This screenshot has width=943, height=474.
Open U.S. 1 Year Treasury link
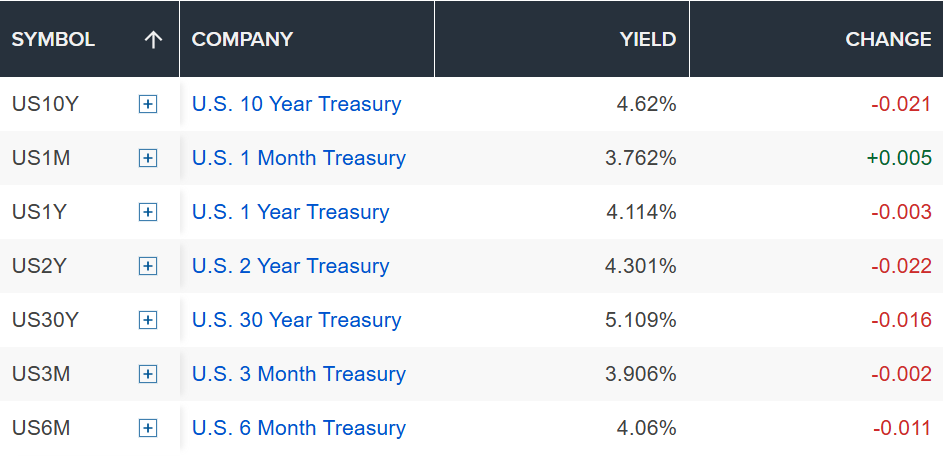coord(290,212)
